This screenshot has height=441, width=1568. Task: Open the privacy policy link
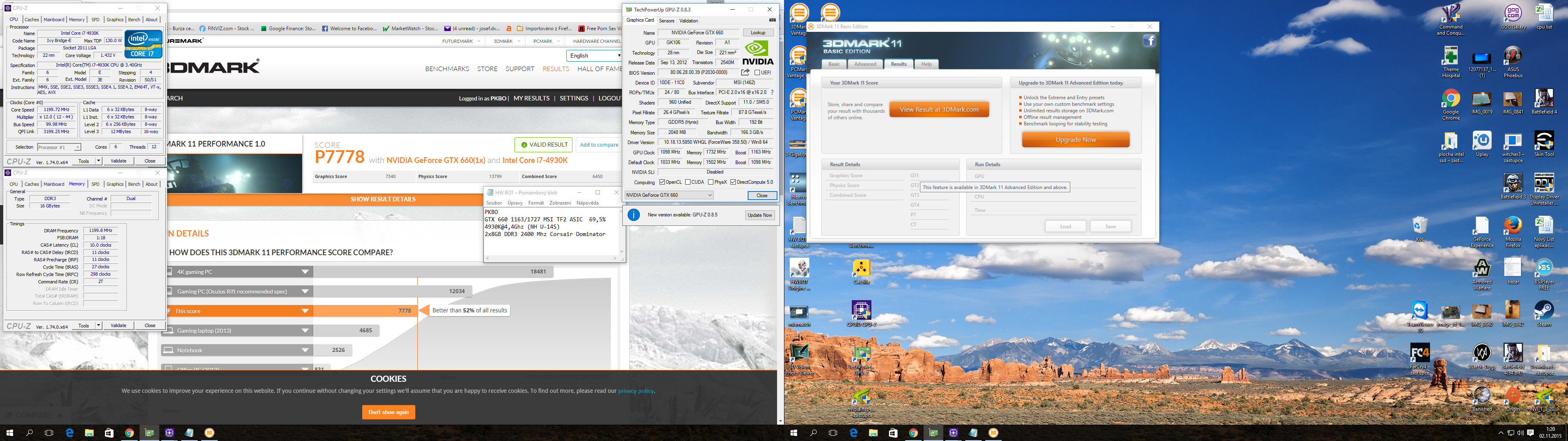(635, 391)
